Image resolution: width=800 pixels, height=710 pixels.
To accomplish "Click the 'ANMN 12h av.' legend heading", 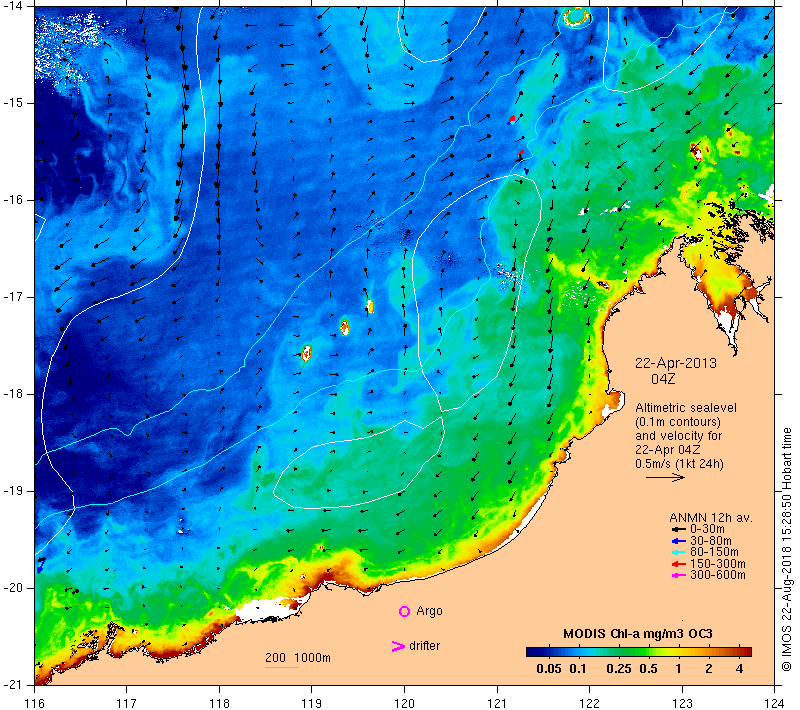I will (711, 518).
